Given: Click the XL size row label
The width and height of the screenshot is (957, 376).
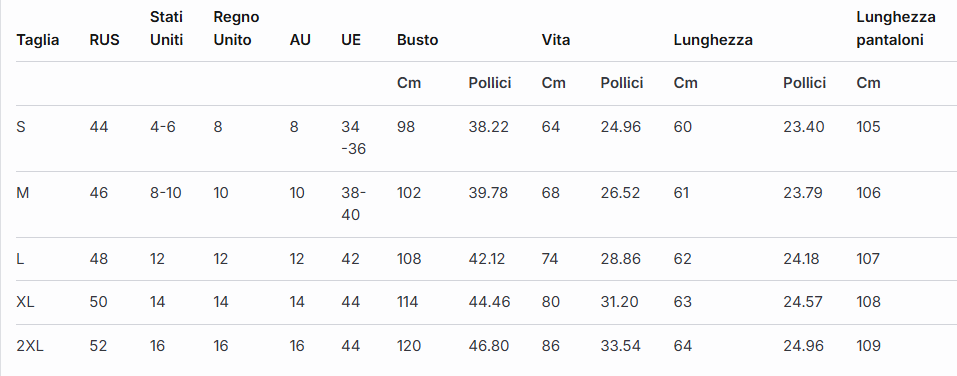Looking at the screenshot, I should click(25, 302).
